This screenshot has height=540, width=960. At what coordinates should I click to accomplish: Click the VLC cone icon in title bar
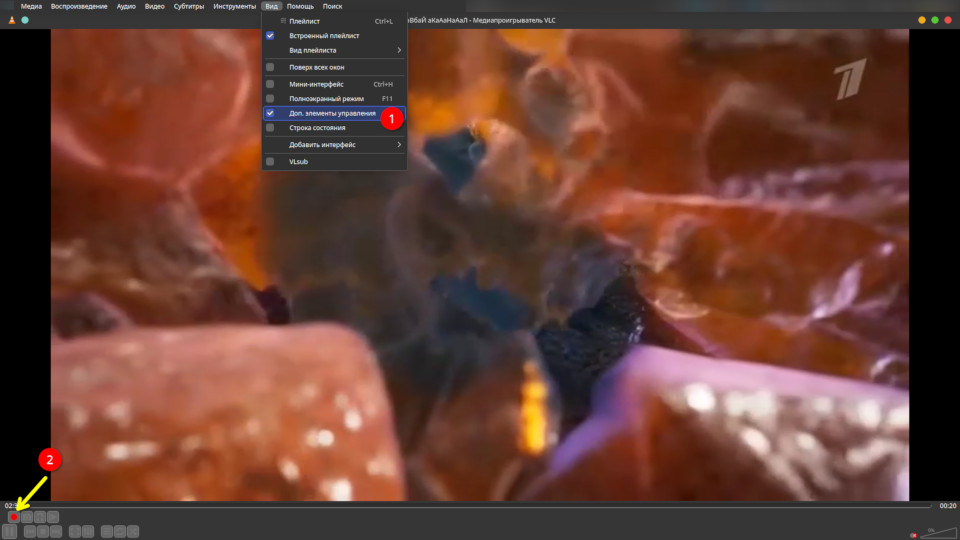tap(11, 20)
